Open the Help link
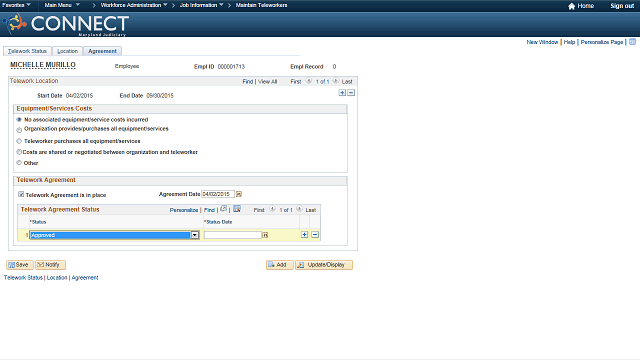 point(569,42)
